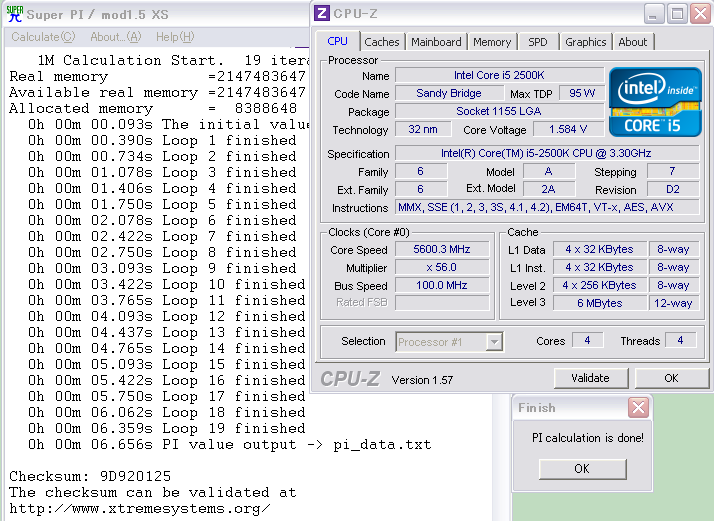Click the 32 nm technology value
714x521 pixels.
[x=423, y=129]
